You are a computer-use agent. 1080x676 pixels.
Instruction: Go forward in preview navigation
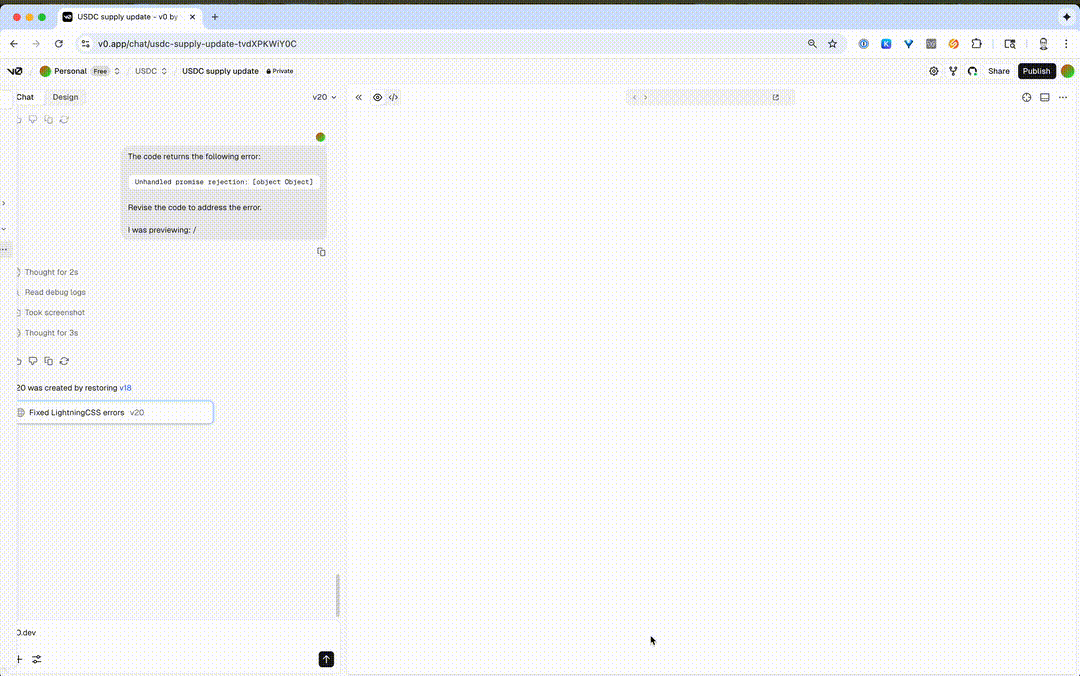point(645,97)
